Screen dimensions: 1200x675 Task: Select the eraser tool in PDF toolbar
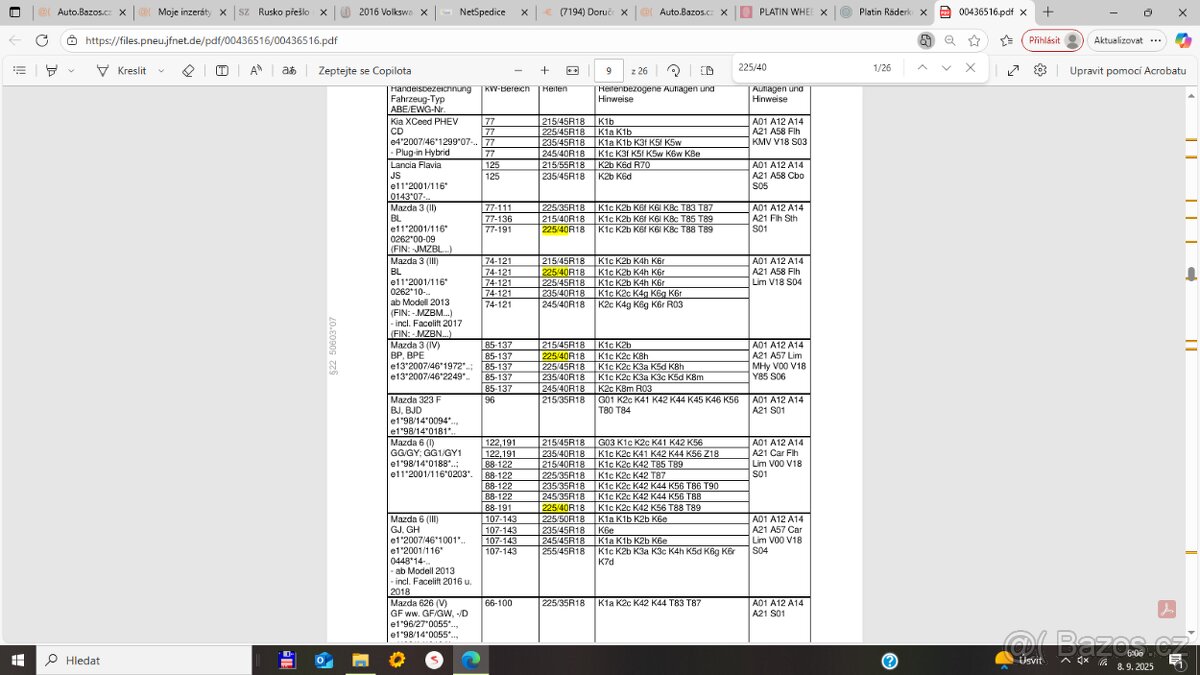188,71
